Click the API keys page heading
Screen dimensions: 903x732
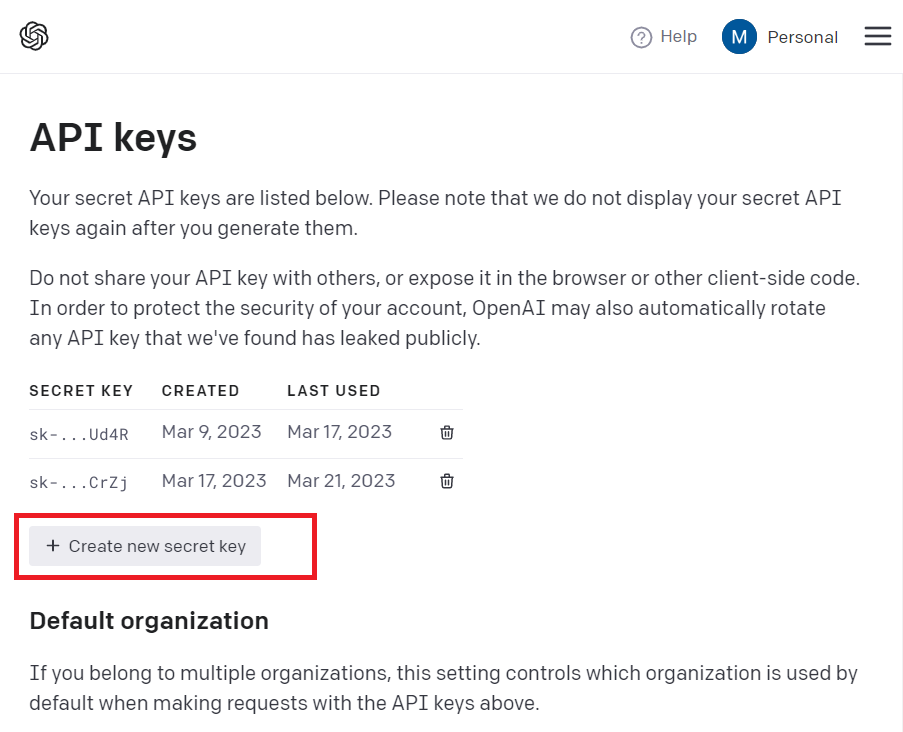113,138
